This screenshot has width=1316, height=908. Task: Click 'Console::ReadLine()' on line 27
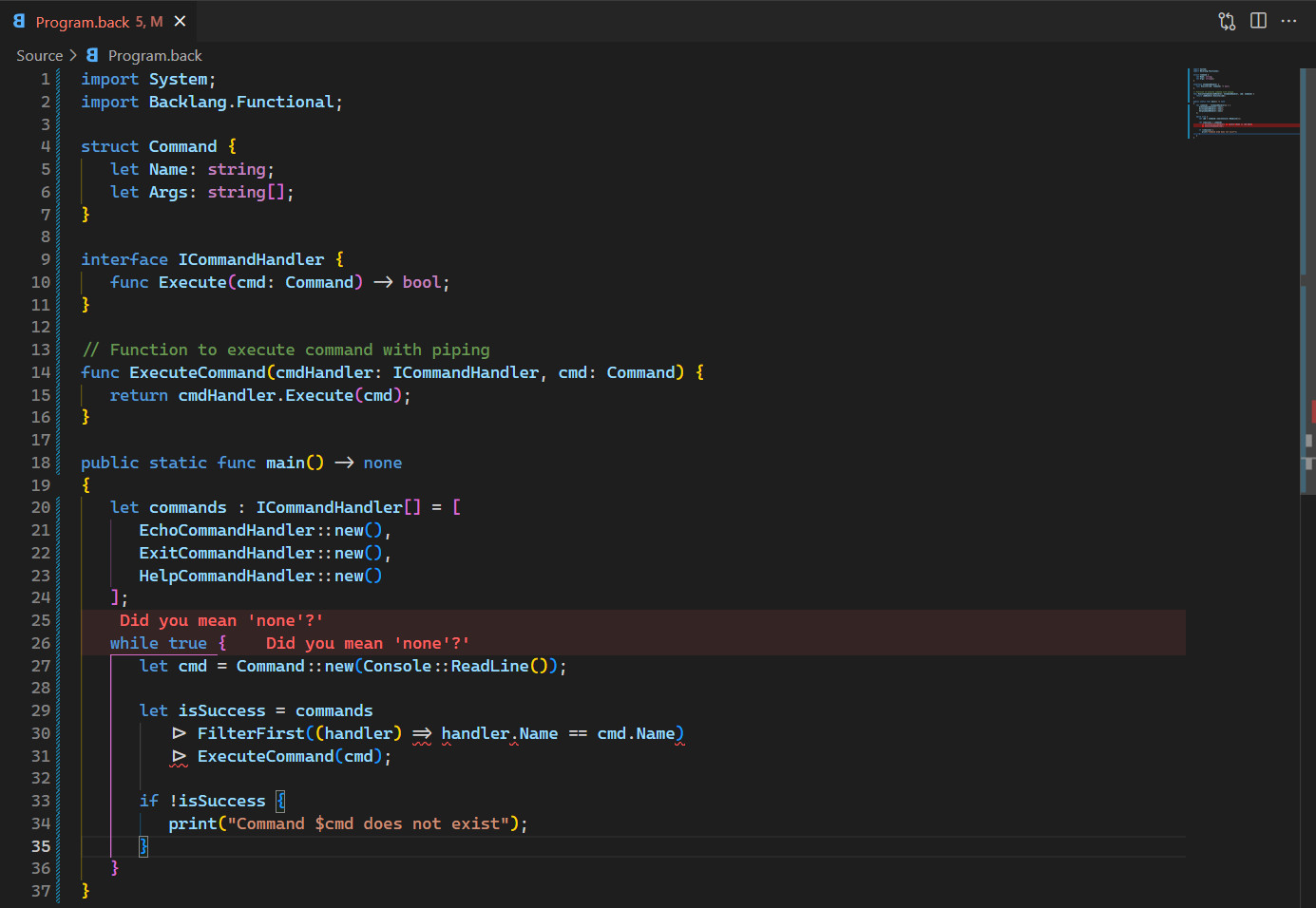click(x=460, y=666)
